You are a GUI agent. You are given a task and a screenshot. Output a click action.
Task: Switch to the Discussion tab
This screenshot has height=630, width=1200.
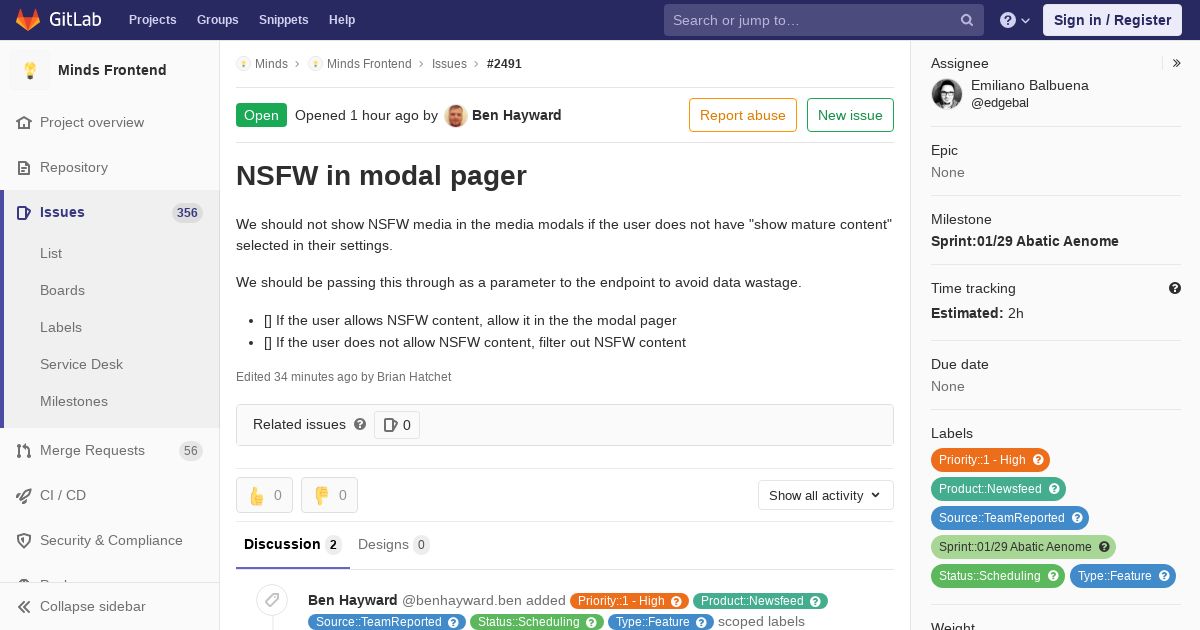(x=293, y=545)
